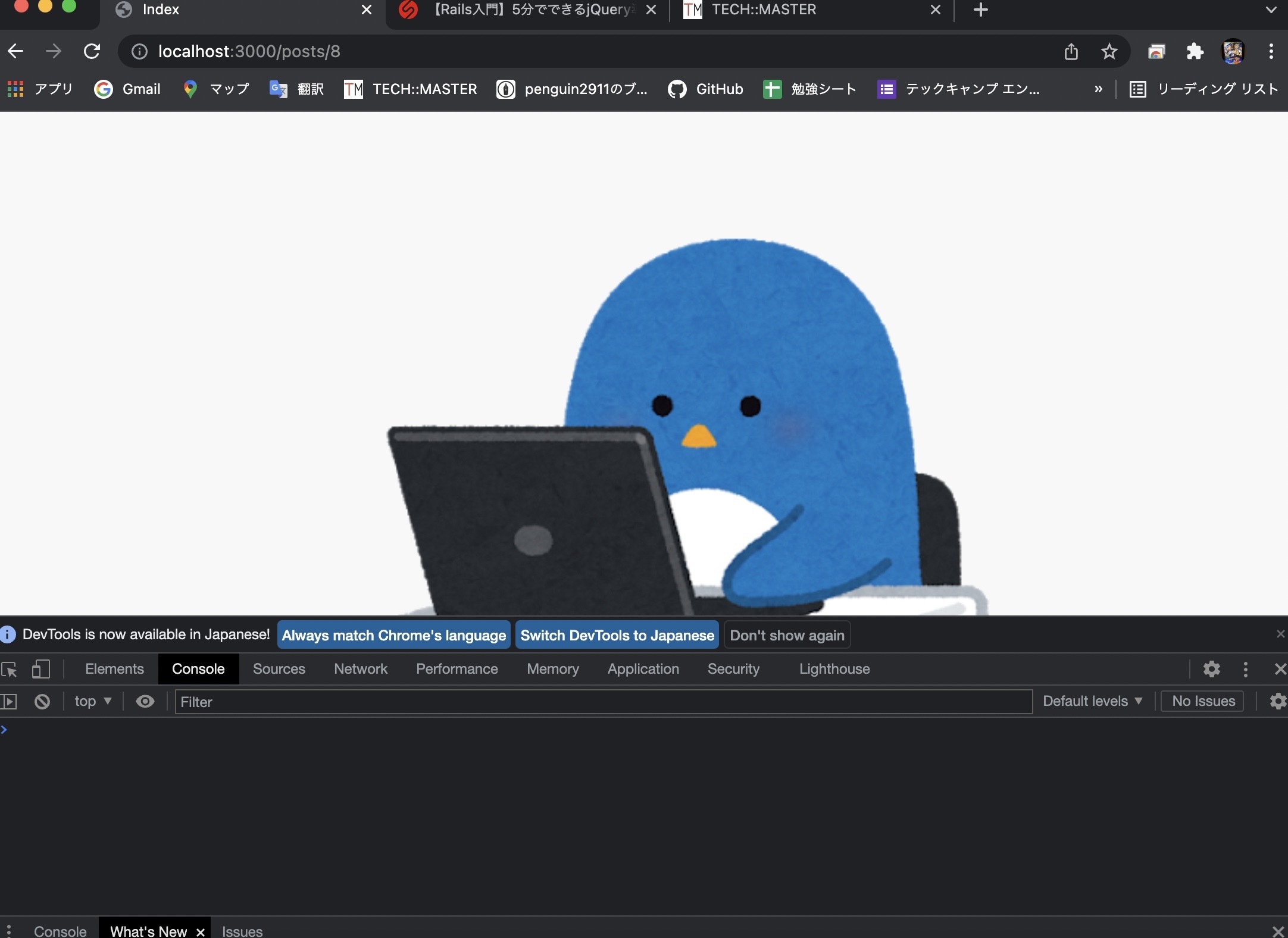The image size is (1288, 938).
Task: Open DevTools settings gear in the tab bar
Action: (1211, 669)
